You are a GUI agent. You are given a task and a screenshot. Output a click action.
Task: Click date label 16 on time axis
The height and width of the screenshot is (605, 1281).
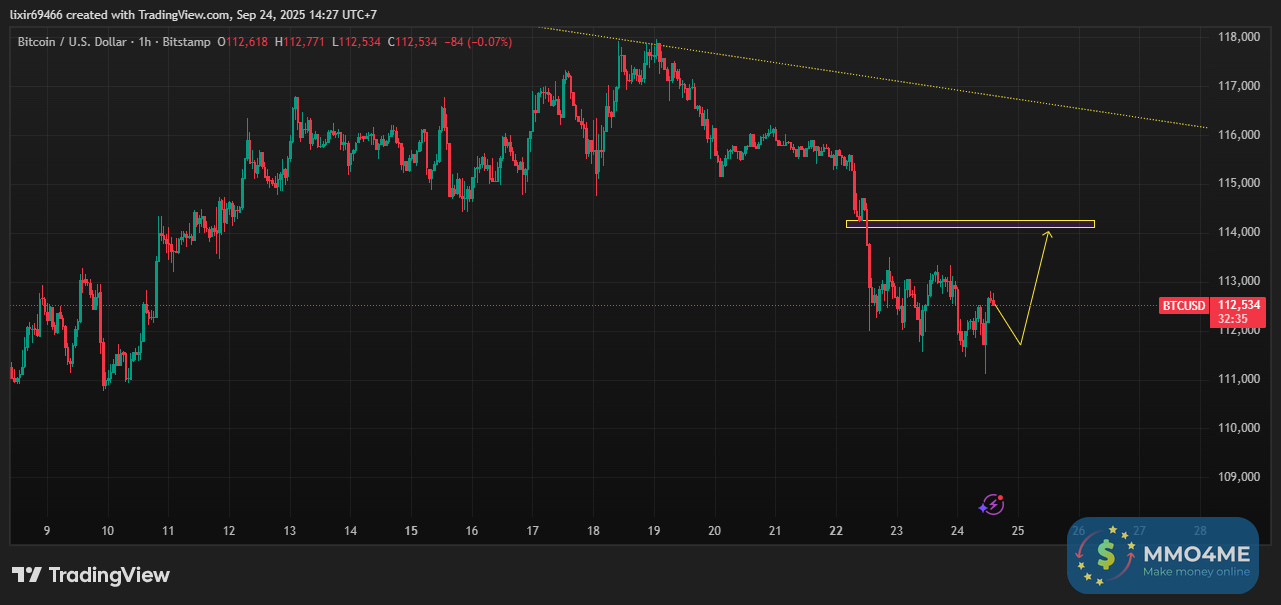[472, 531]
